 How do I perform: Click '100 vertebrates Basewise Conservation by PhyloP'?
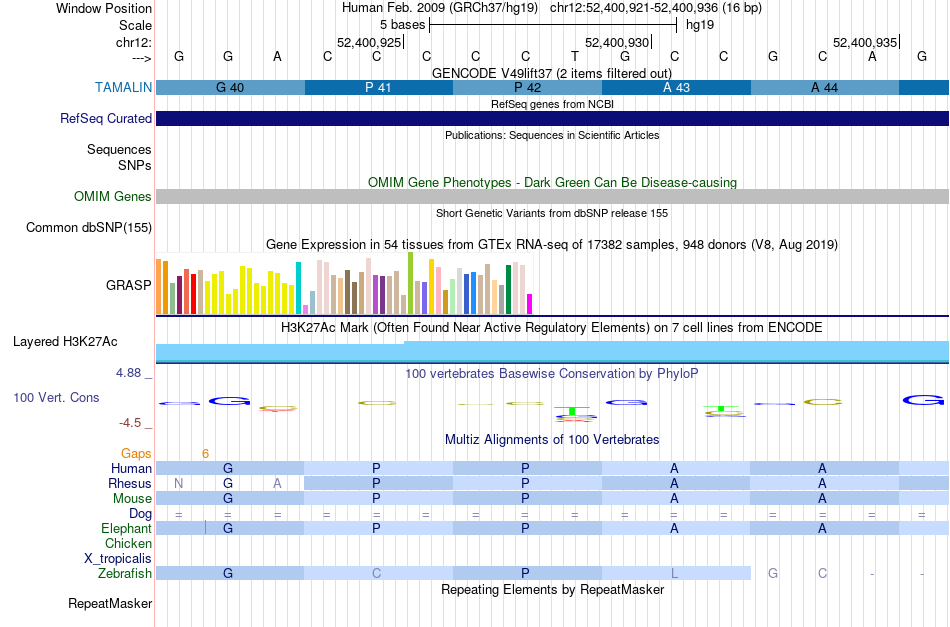tap(552, 374)
